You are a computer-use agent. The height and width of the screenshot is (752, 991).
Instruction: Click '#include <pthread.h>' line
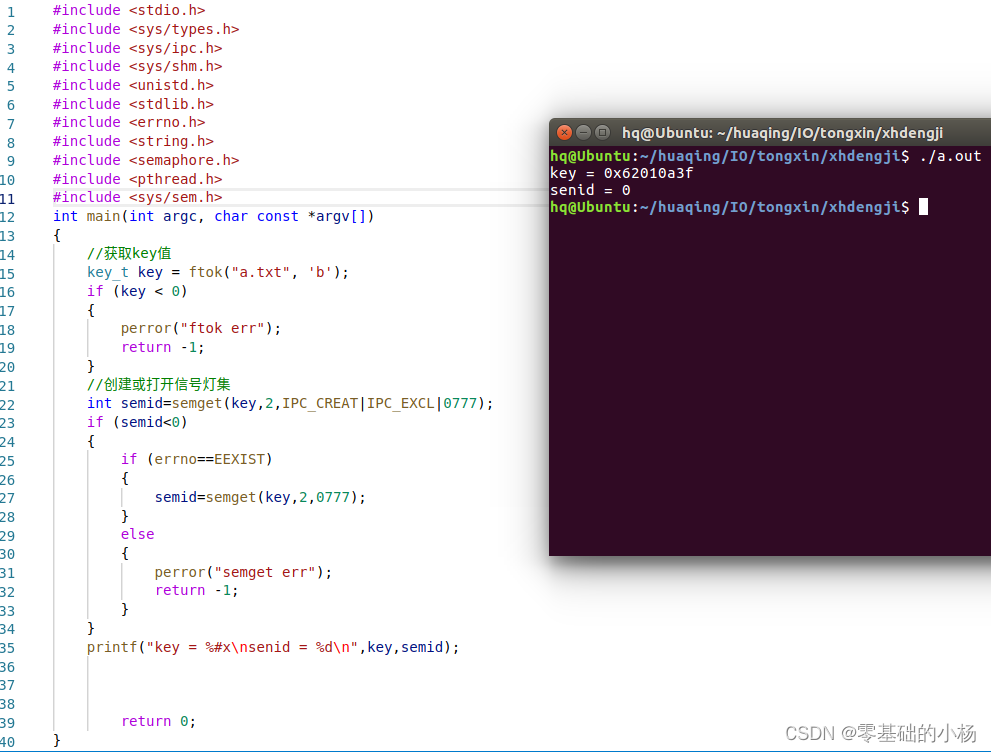pyautogui.click(x=138, y=179)
